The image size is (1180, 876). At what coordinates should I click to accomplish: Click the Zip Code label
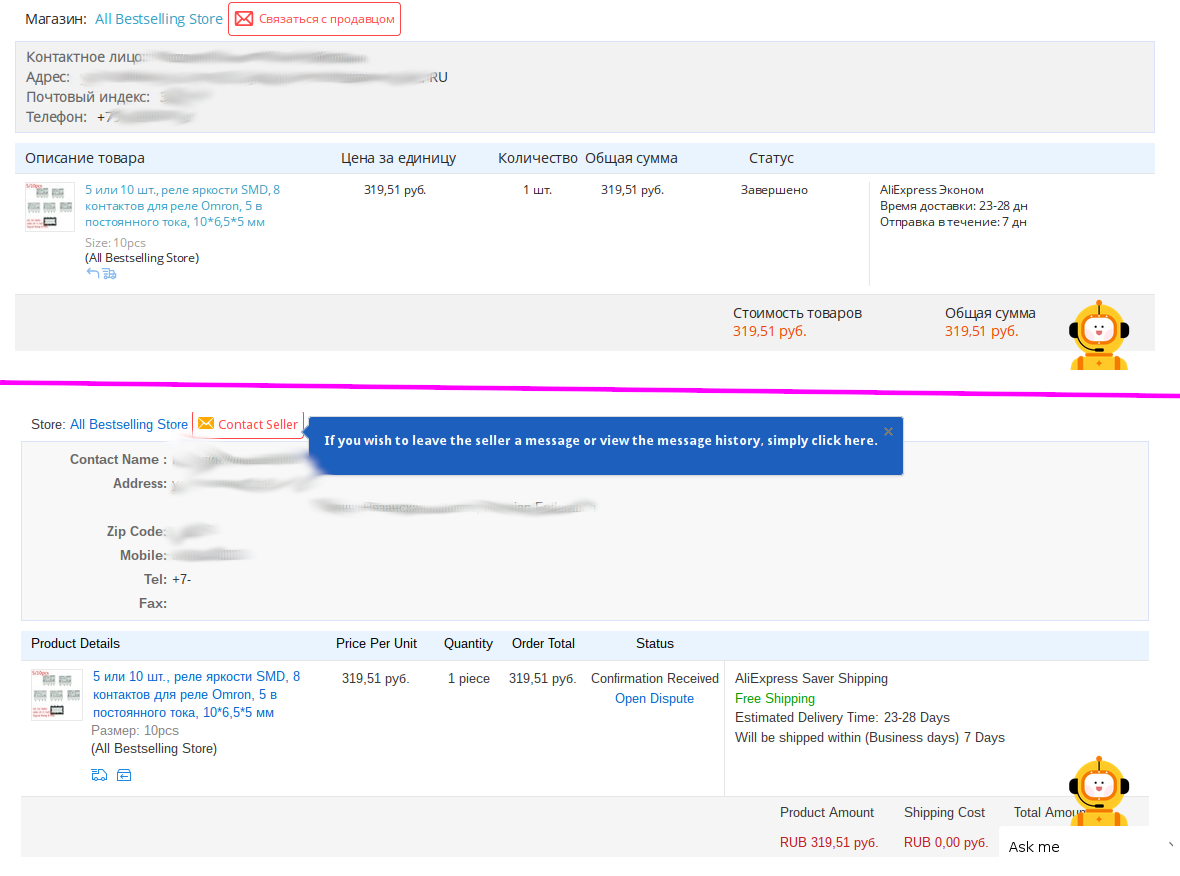click(136, 531)
